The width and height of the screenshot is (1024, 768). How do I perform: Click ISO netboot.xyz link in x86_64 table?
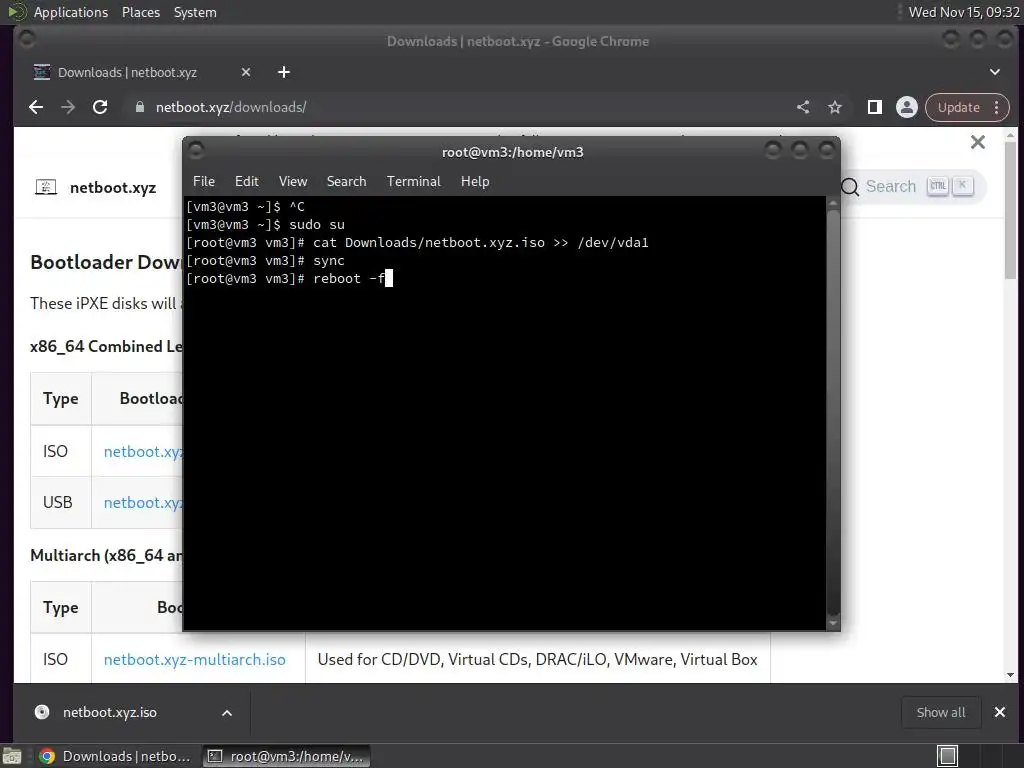click(143, 451)
